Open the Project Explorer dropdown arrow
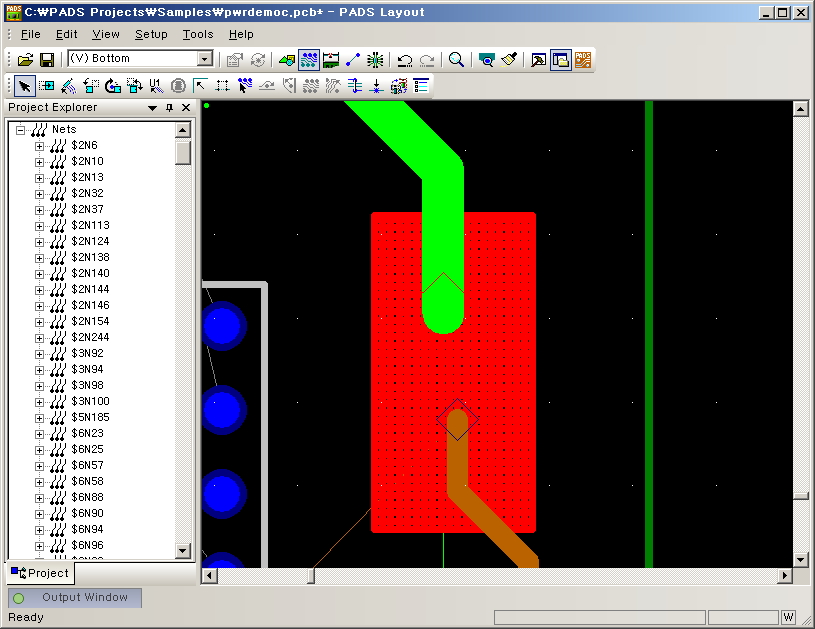This screenshot has width=815, height=629. pyautogui.click(x=152, y=108)
